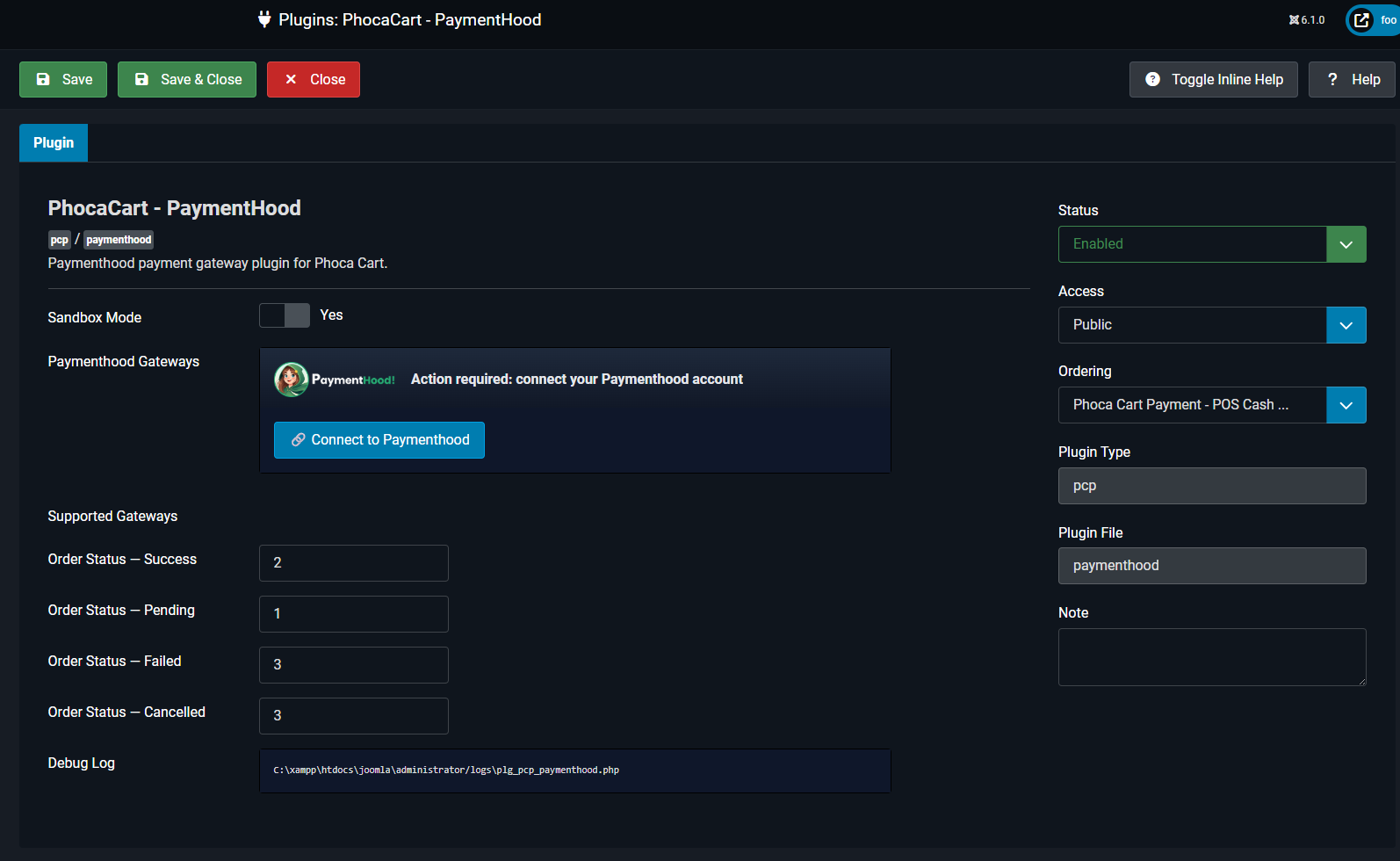
Task: Open the Help button
Action: [x=1352, y=79]
